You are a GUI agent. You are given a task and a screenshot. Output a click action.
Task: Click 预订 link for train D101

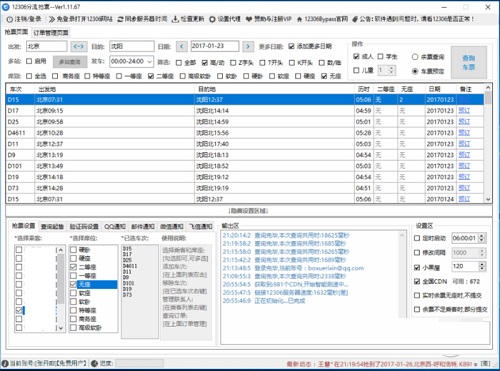point(464,166)
